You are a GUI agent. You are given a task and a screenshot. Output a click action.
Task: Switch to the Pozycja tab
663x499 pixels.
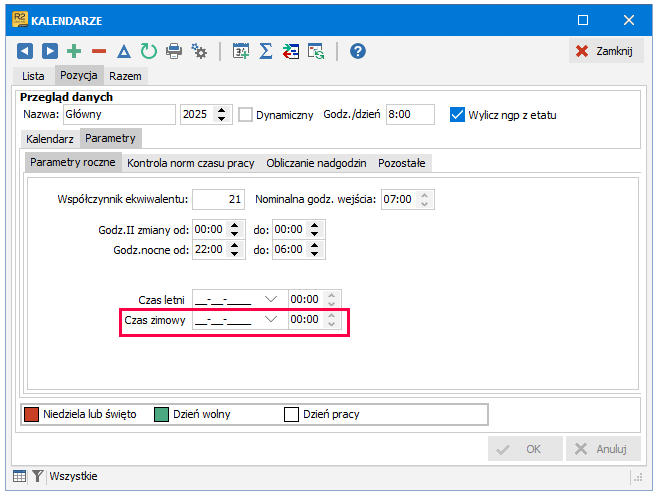79,75
